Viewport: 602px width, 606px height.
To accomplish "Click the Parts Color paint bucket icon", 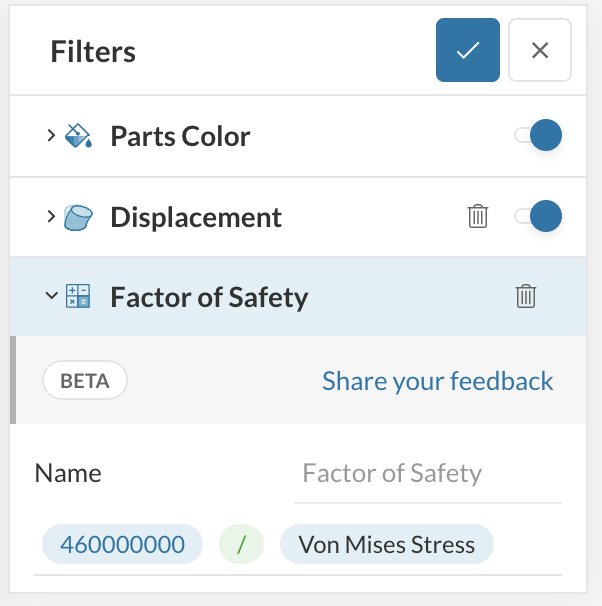I will tap(78, 136).
